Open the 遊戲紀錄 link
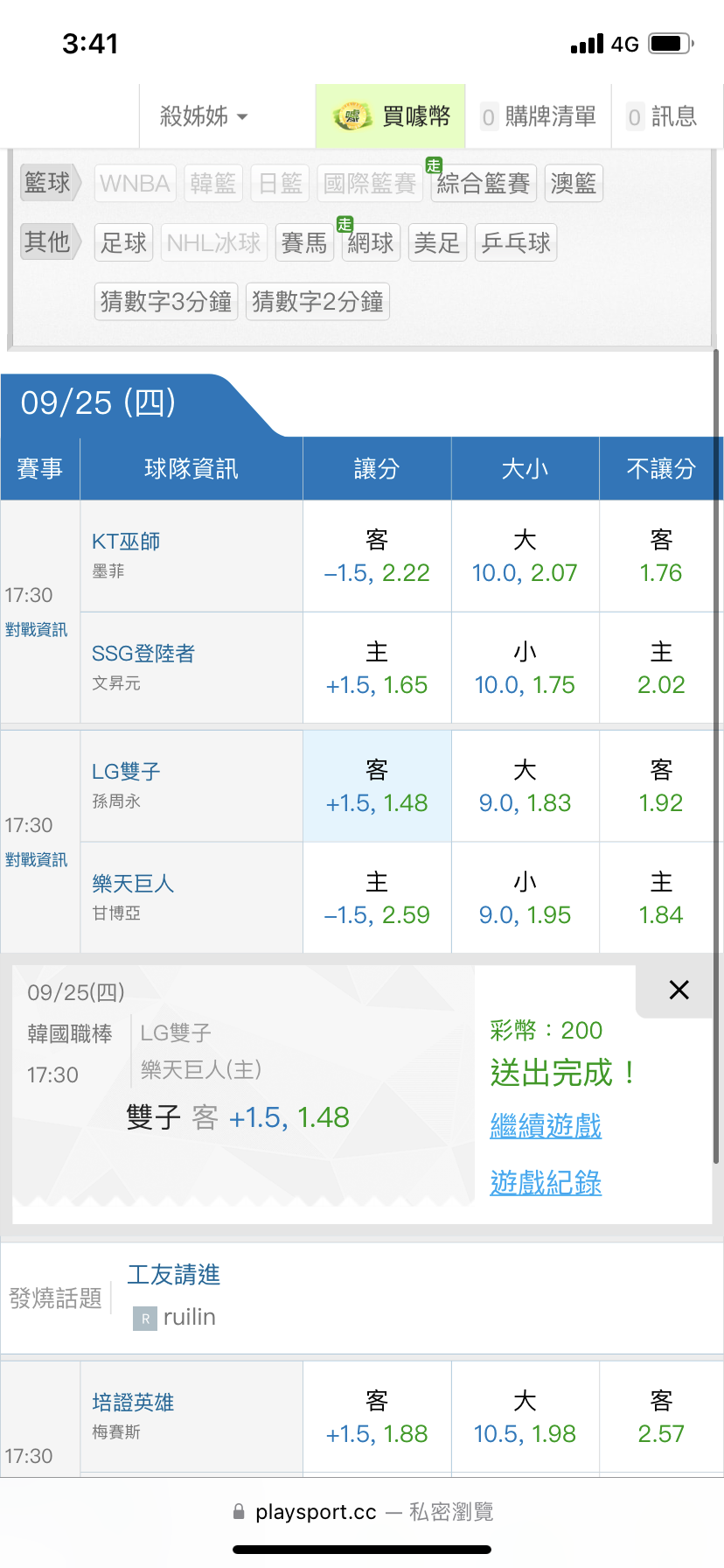 (x=546, y=1183)
